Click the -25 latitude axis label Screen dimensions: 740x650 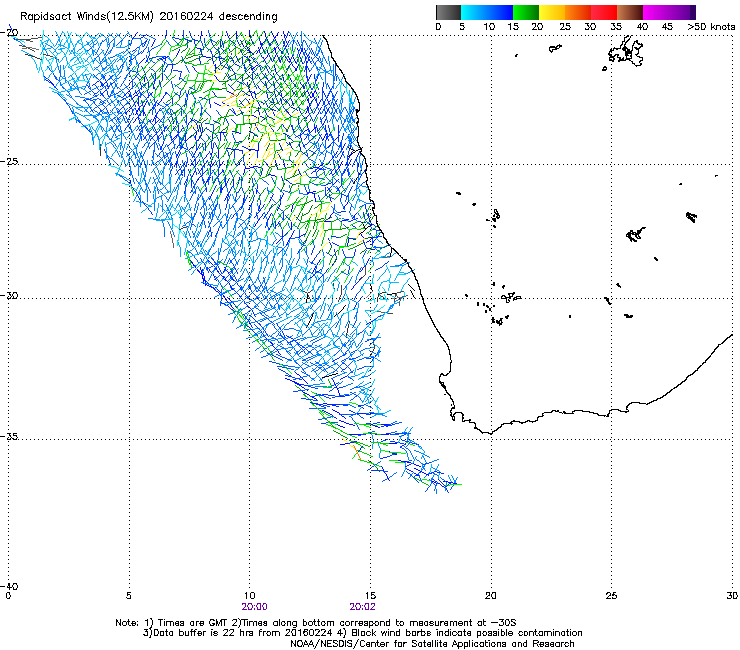pos(10,161)
